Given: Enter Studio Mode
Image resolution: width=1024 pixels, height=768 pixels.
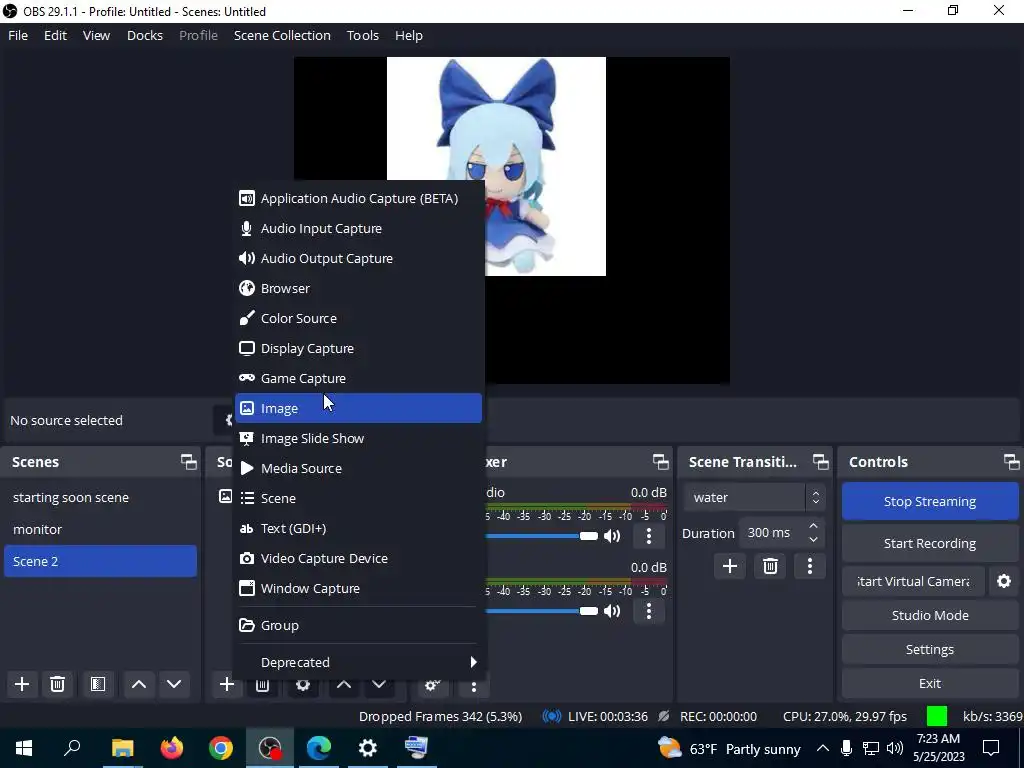Looking at the screenshot, I should (x=929, y=615).
